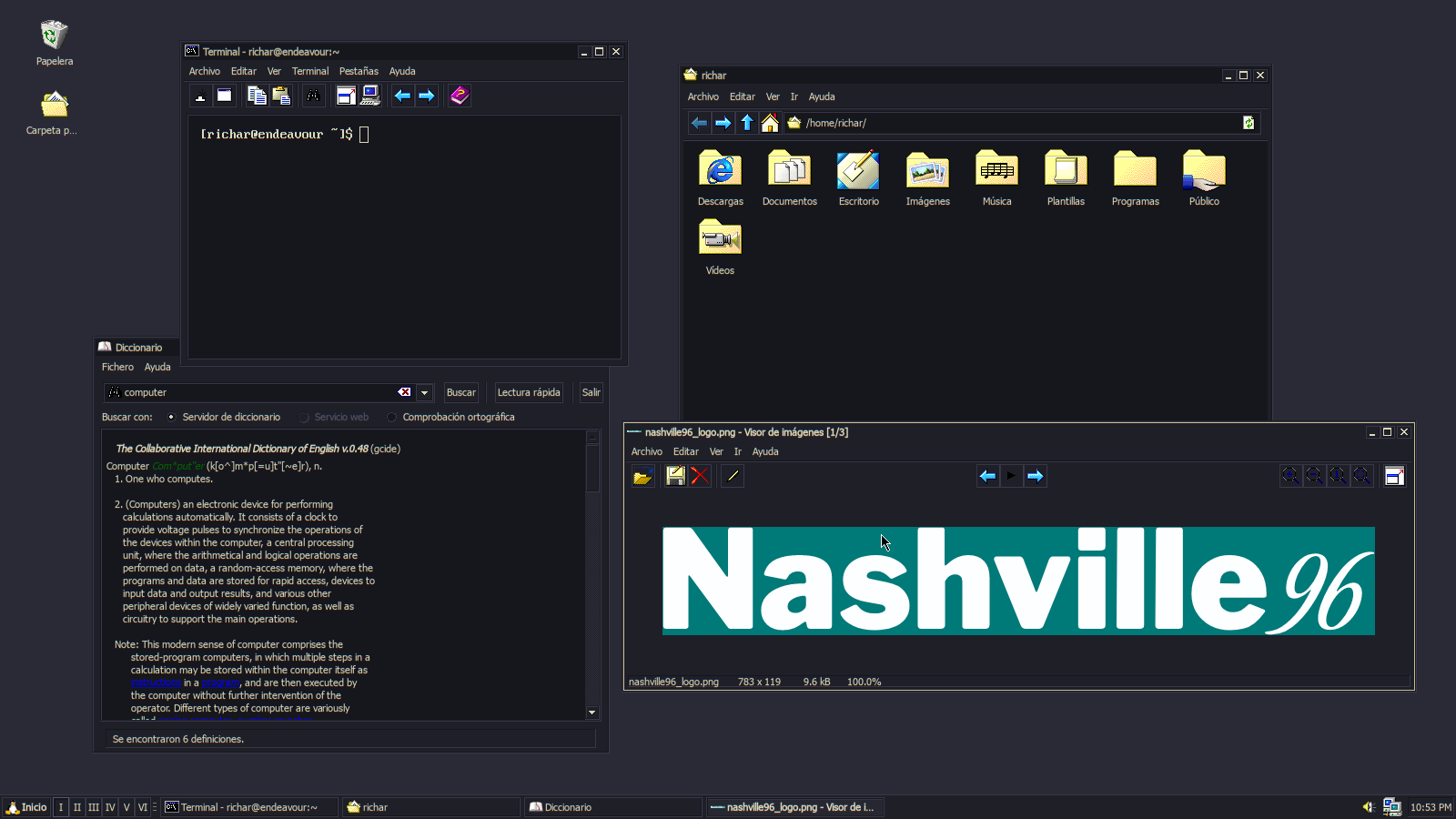
Task: Open Archivo menu in file manager
Action: coord(703,96)
